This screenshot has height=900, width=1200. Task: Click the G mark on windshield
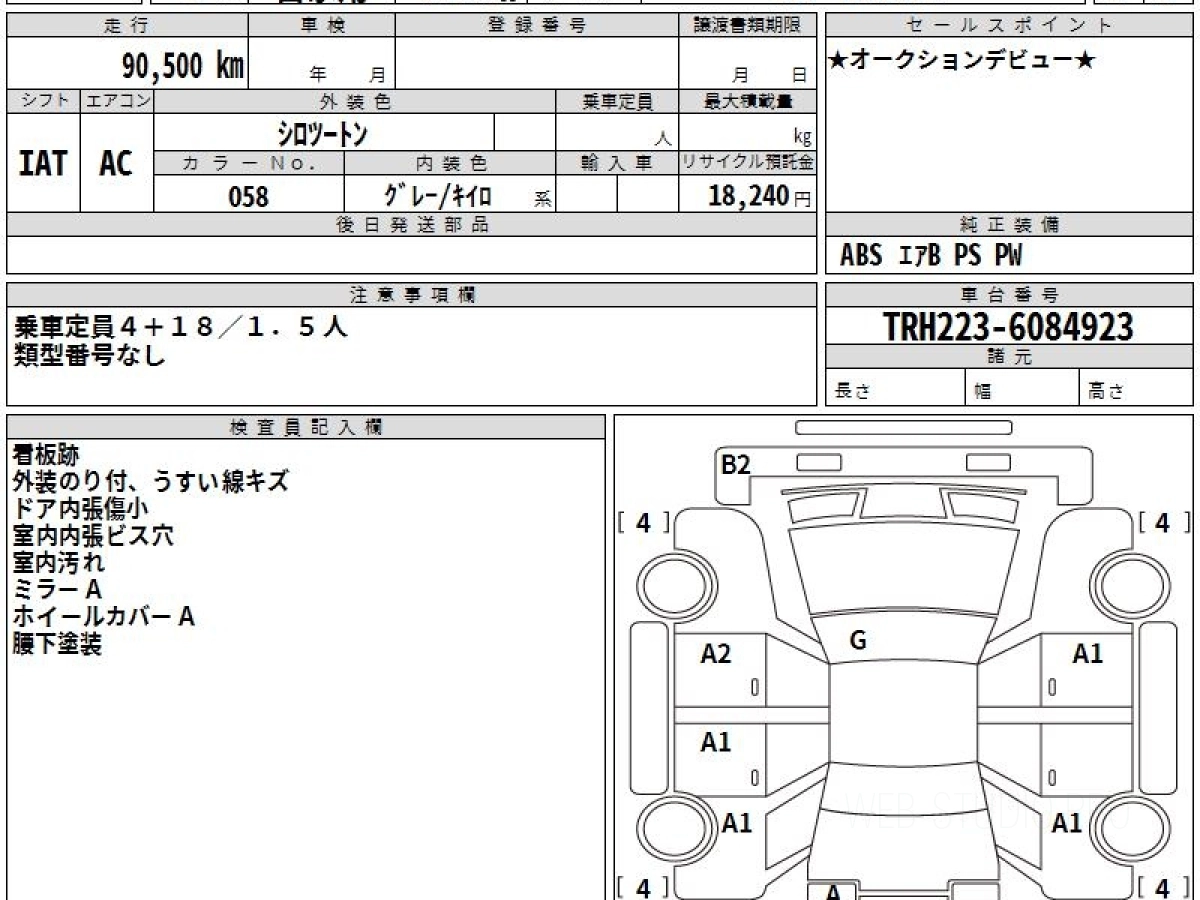pyautogui.click(x=857, y=641)
